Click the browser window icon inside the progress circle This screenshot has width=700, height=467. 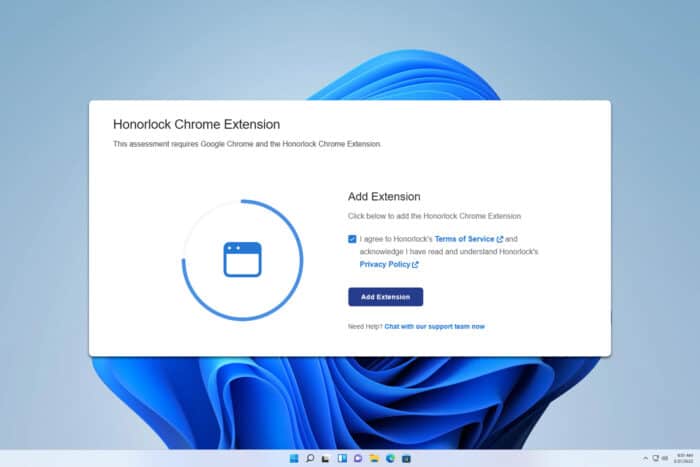click(242, 259)
